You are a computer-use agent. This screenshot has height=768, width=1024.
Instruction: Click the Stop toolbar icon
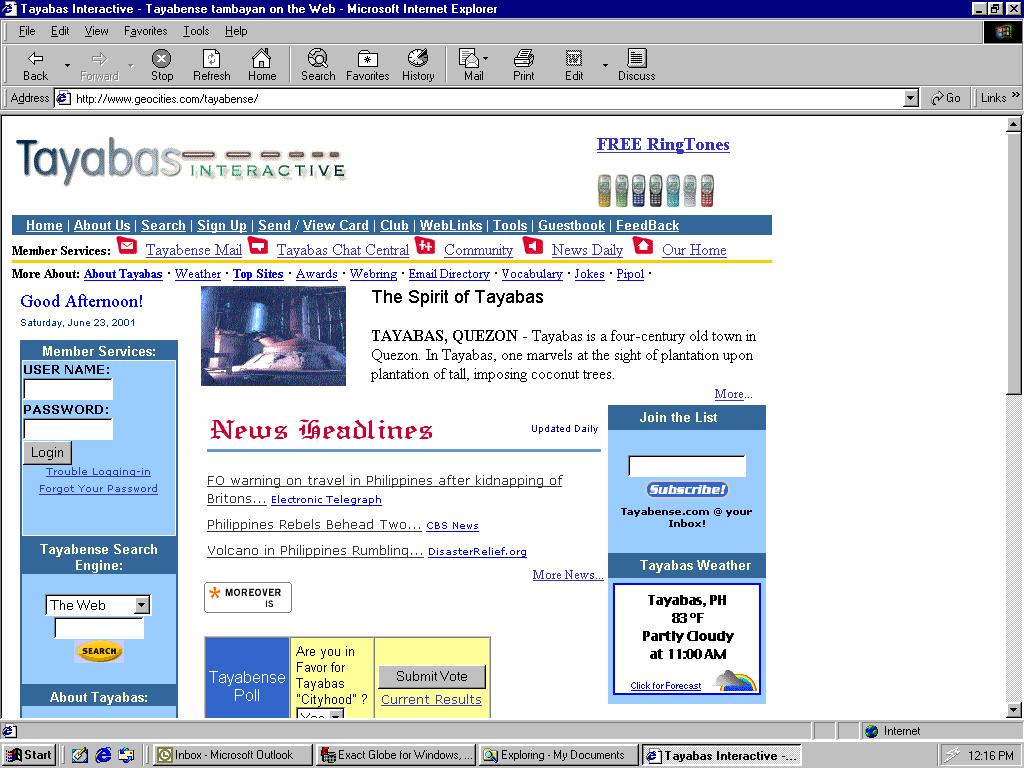tap(161, 65)
